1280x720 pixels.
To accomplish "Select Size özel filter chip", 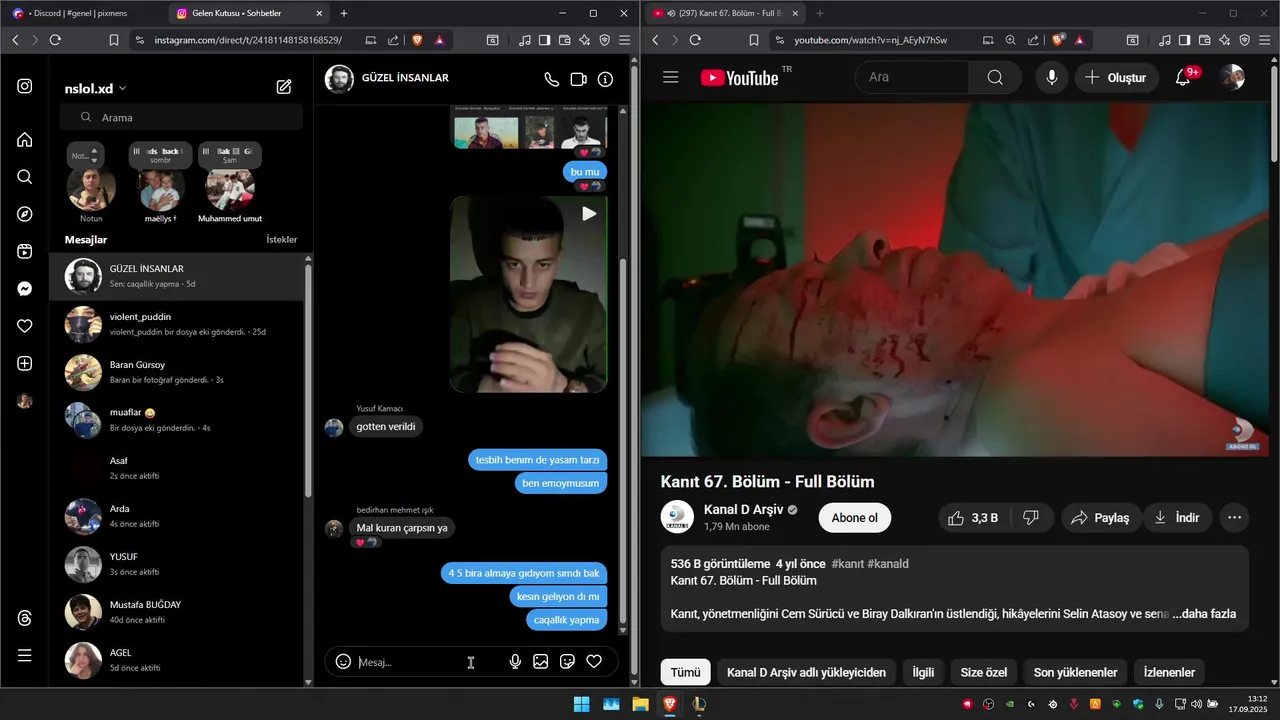I will click(983, 672).
